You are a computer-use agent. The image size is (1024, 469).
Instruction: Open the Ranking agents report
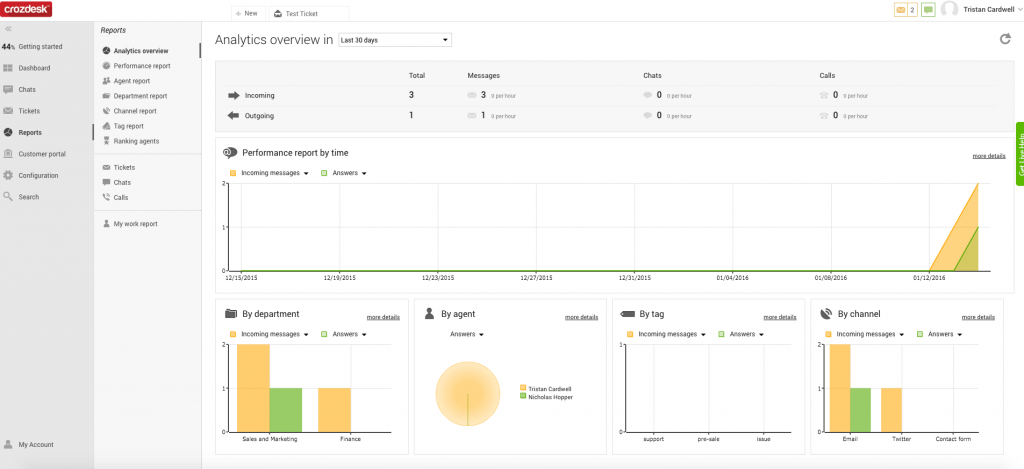point(136,141)
